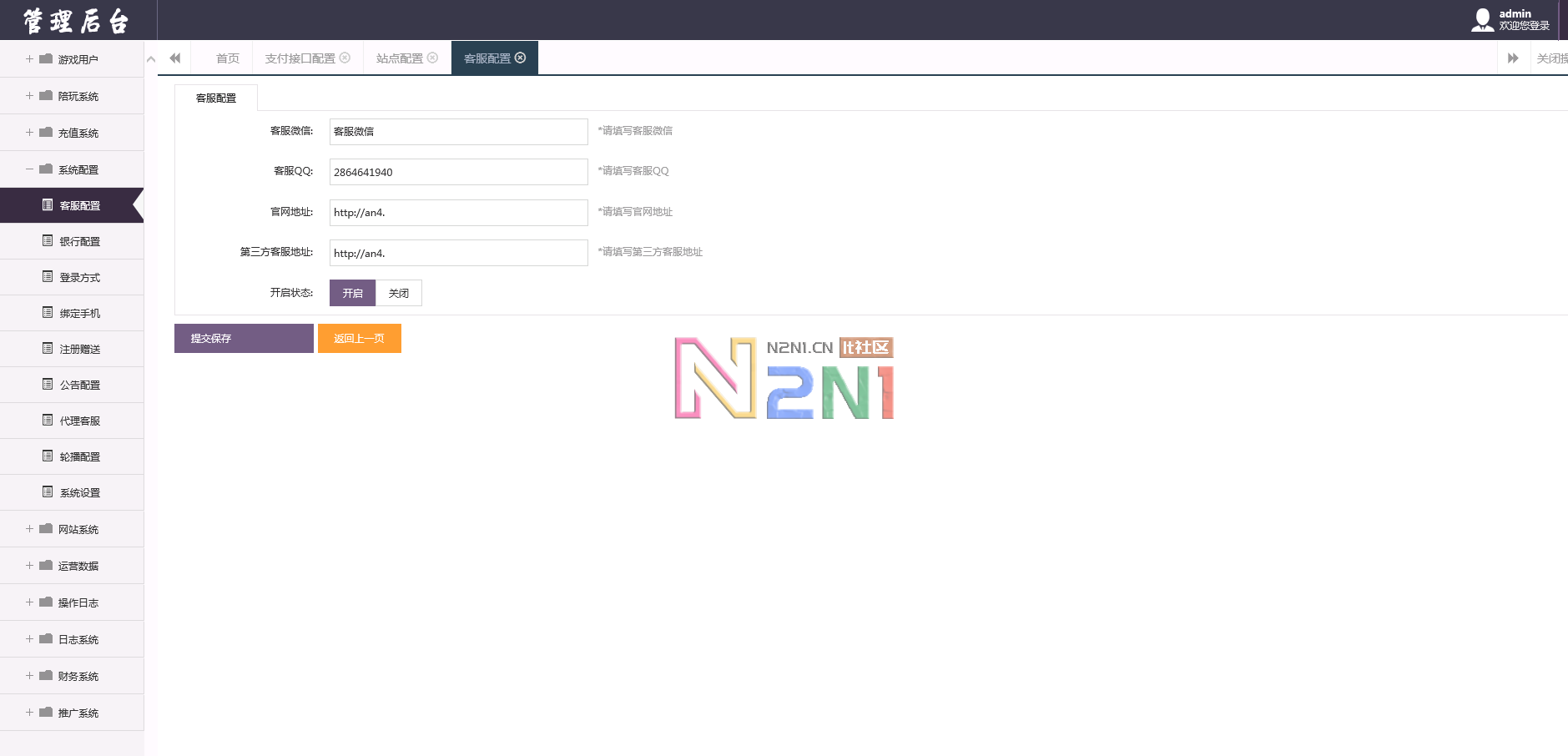The image size is (1568, 756).
Task: Click the 返回上一页 button
Action: coord(359,338)
